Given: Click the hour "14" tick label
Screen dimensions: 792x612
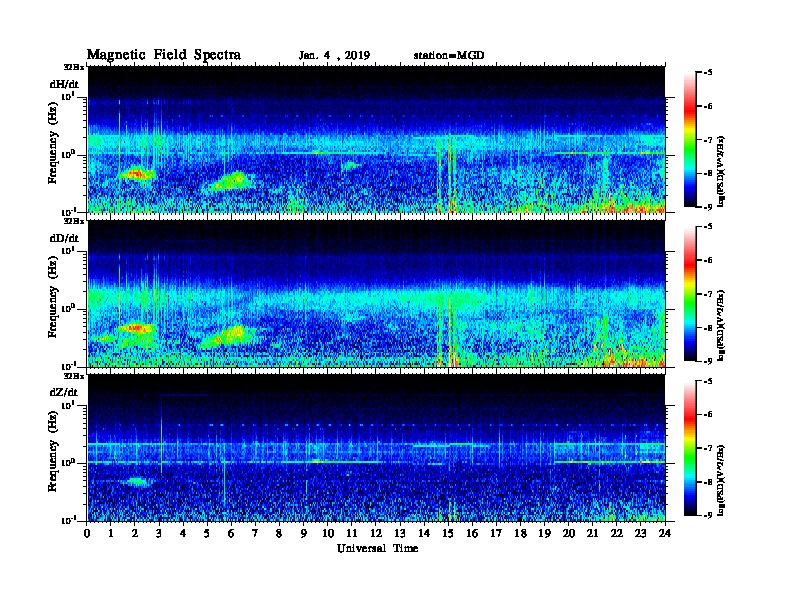Looking at the screenshot, I should tap(424, 533).
